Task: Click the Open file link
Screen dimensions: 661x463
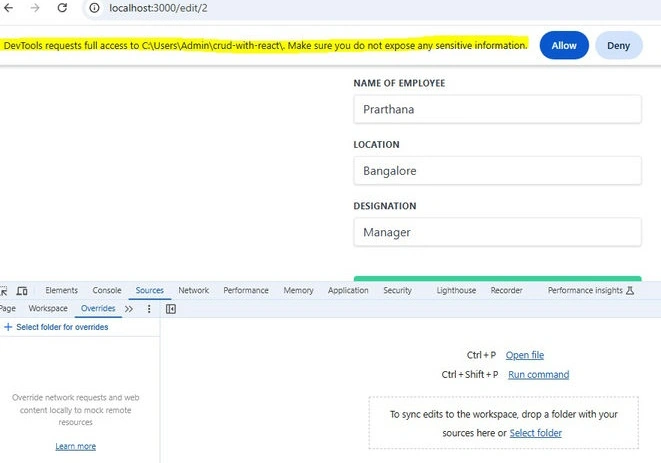Action: coord(525,355)
